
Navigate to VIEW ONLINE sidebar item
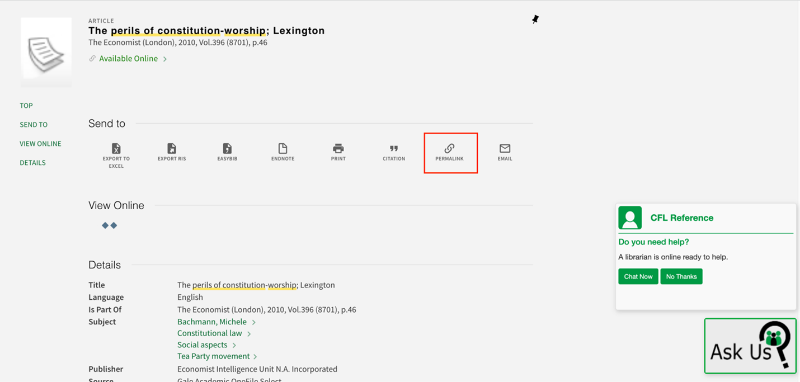(40, 144)
